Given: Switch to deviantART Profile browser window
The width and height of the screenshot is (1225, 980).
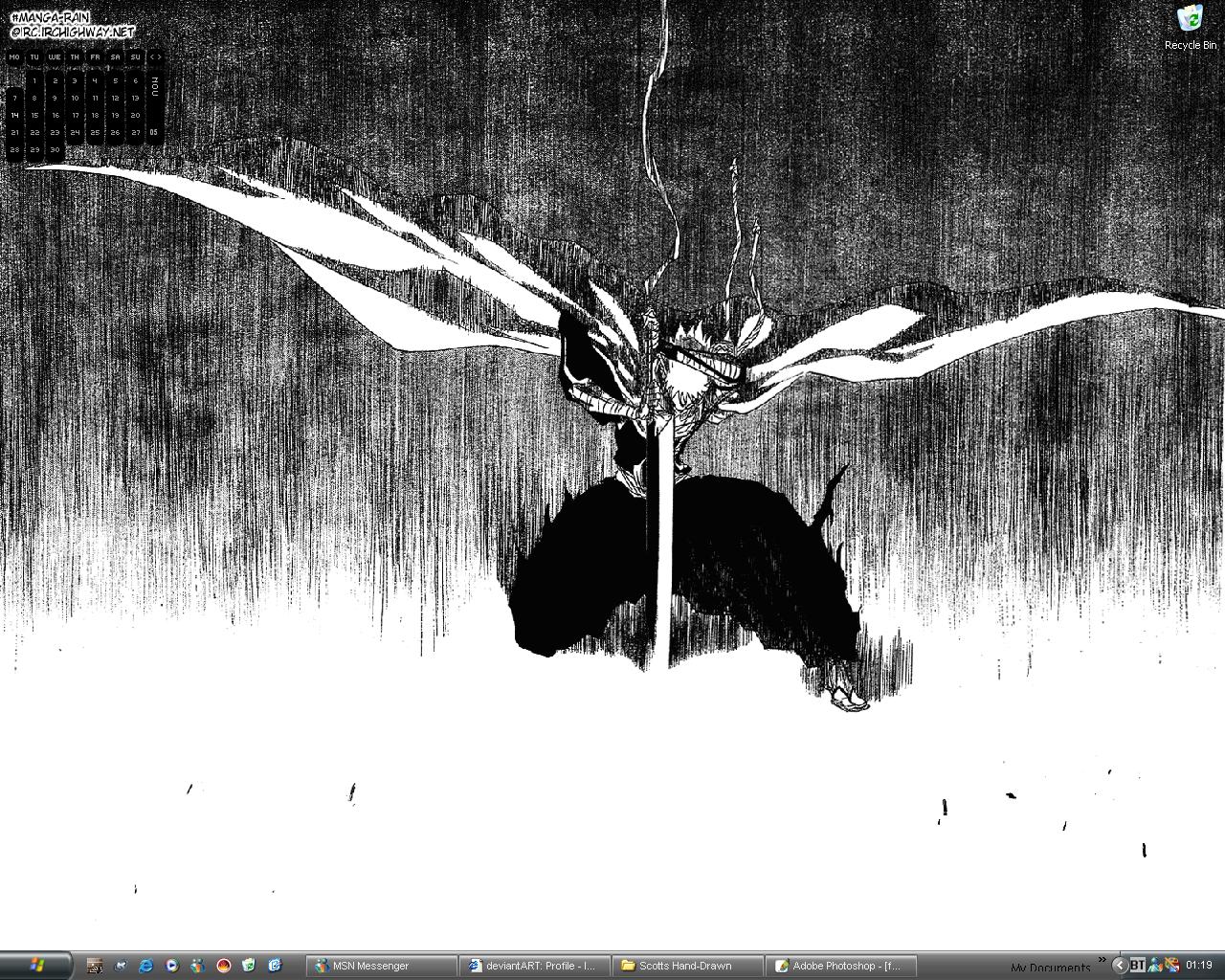Looking at the screenshot, I should 534,966.
